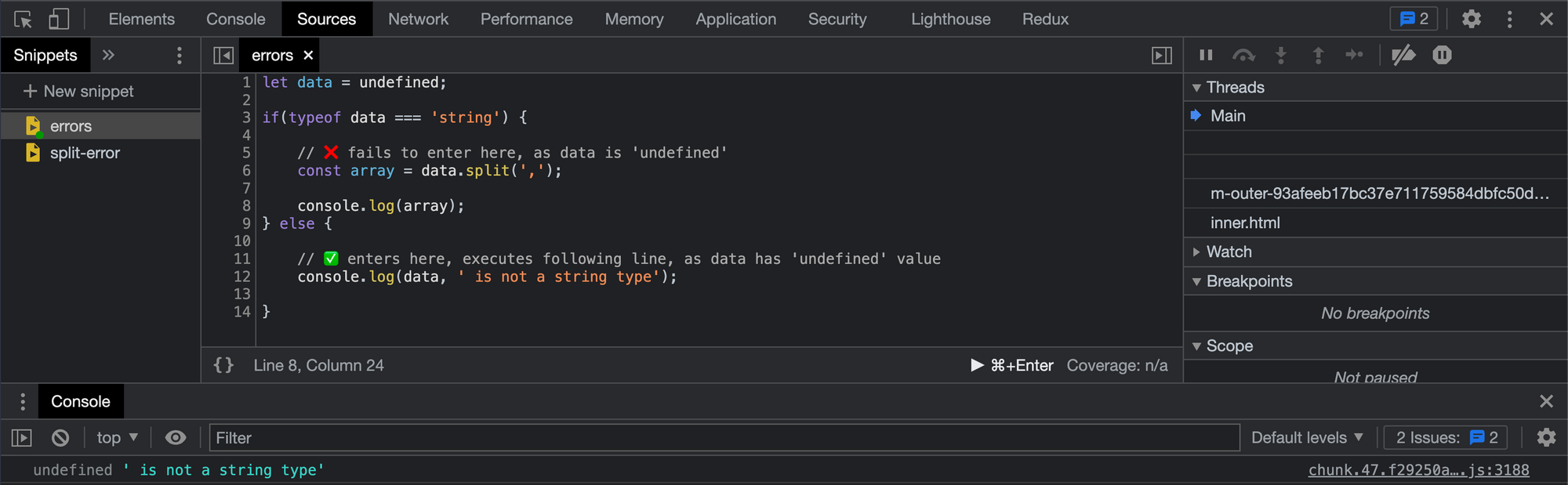This screenshot has height=485, width=1568.
Task: Click New snippet button
Action: pyautogui.click(x=79, y=92)
